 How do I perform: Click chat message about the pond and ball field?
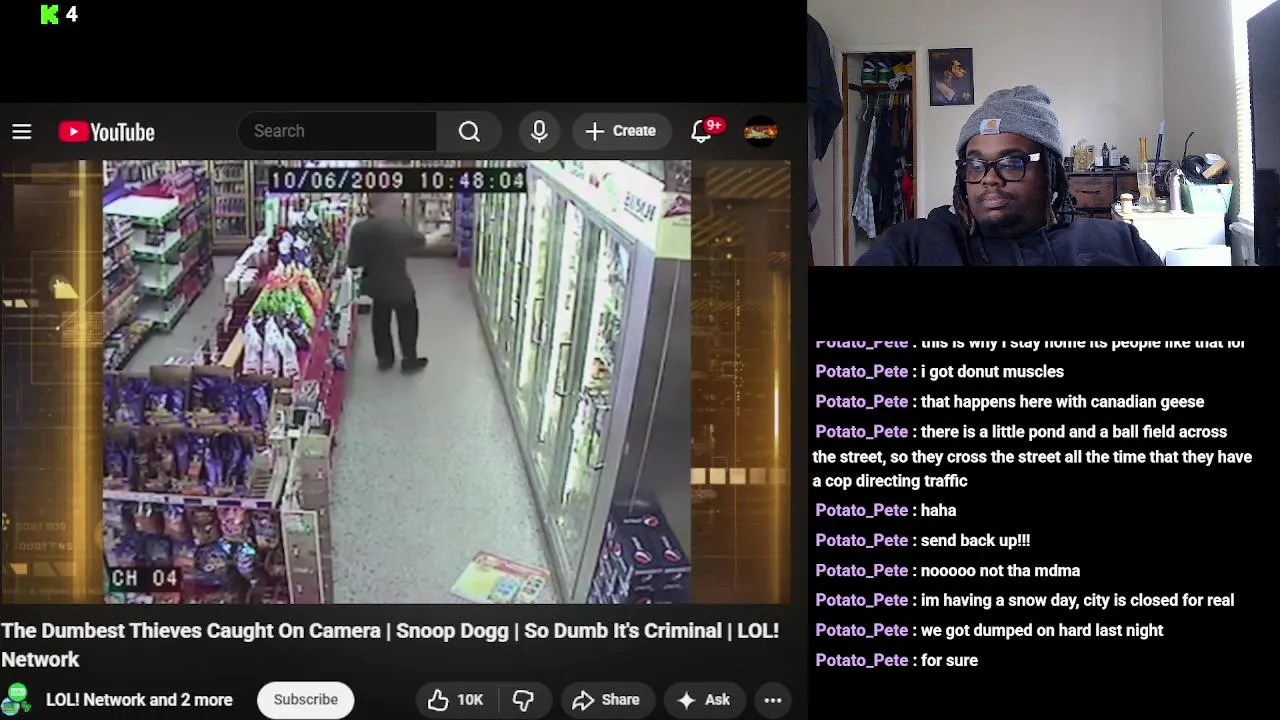click(1032, 456)
